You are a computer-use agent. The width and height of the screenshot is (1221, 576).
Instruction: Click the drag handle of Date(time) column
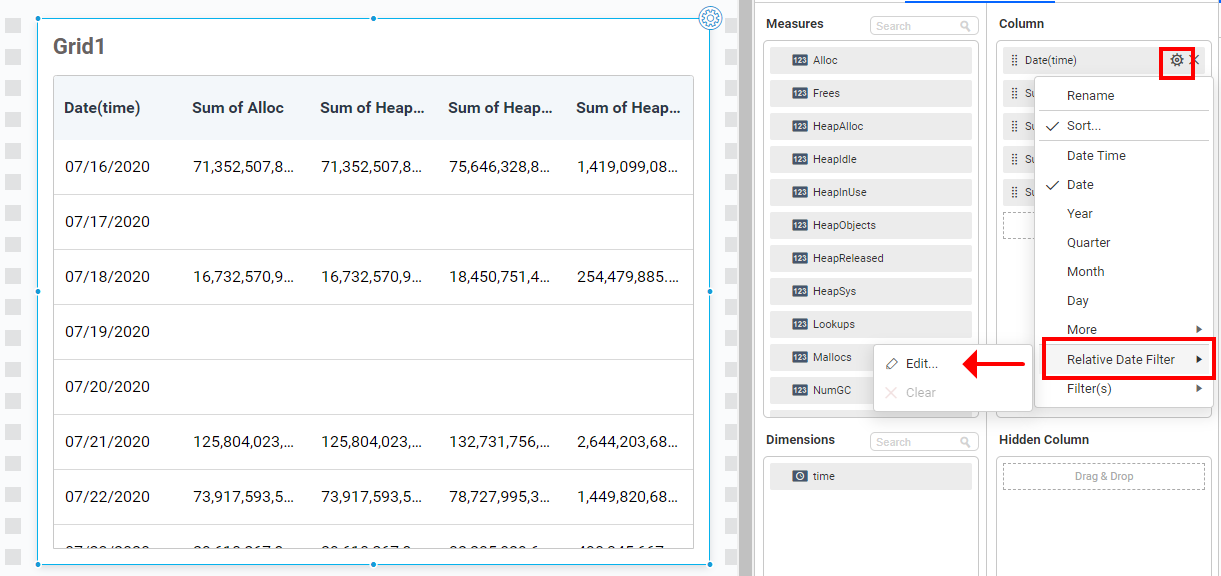[x=1014, y=61]
